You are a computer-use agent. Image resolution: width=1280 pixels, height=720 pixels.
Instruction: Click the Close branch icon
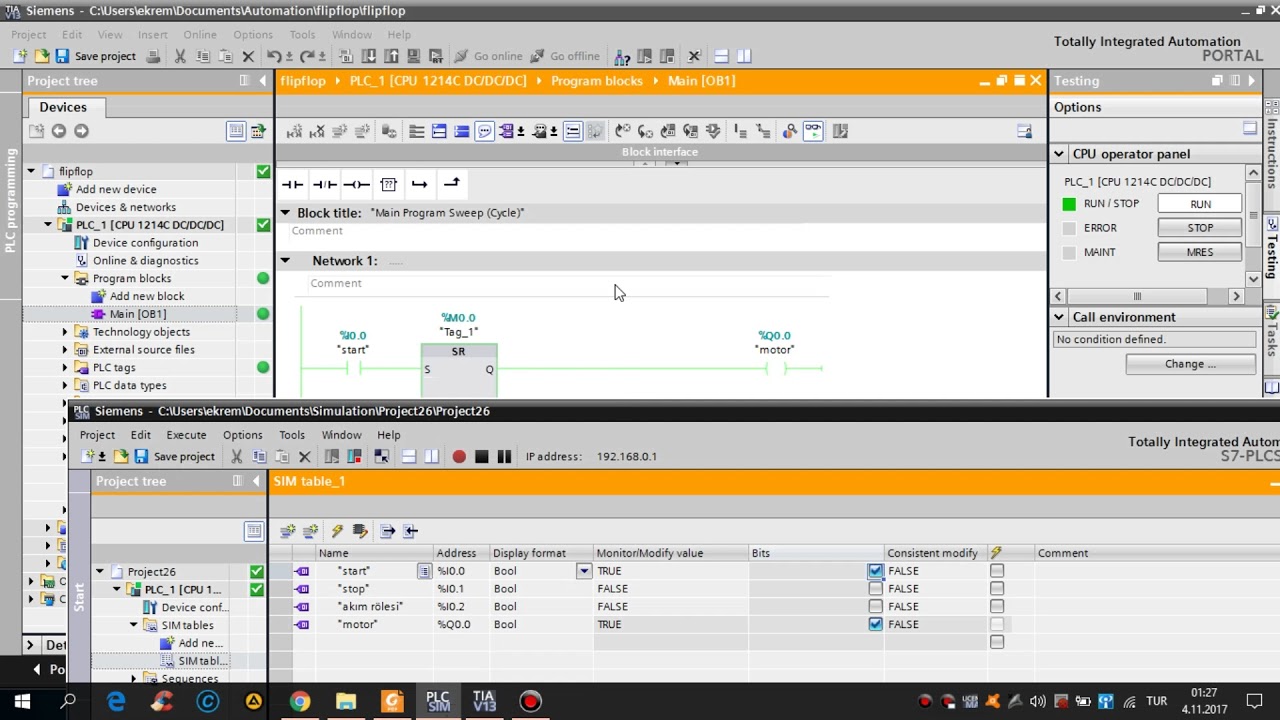coord(451,184)
